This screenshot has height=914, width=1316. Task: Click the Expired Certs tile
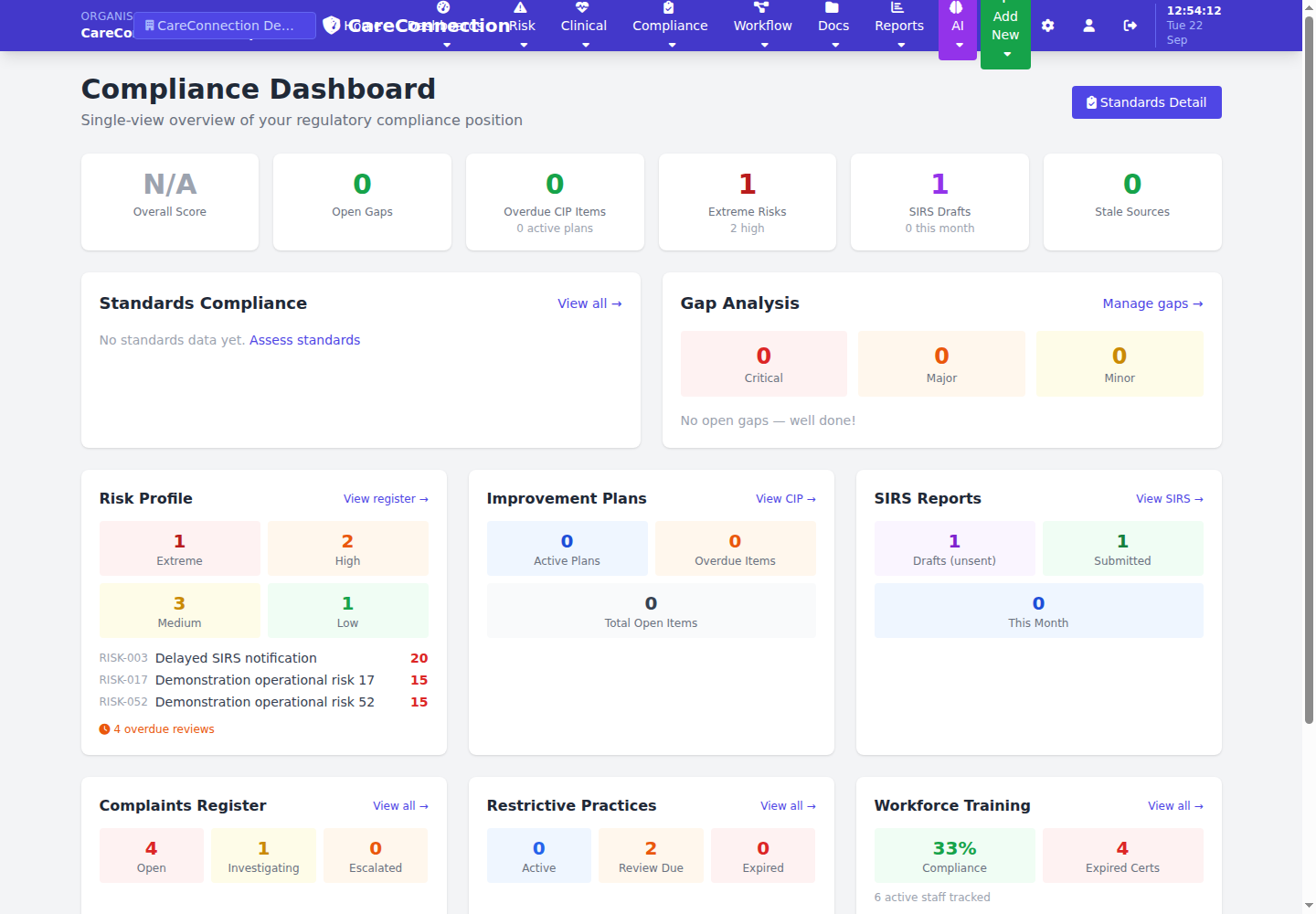pyautogui.click(x=1122, y=856)
